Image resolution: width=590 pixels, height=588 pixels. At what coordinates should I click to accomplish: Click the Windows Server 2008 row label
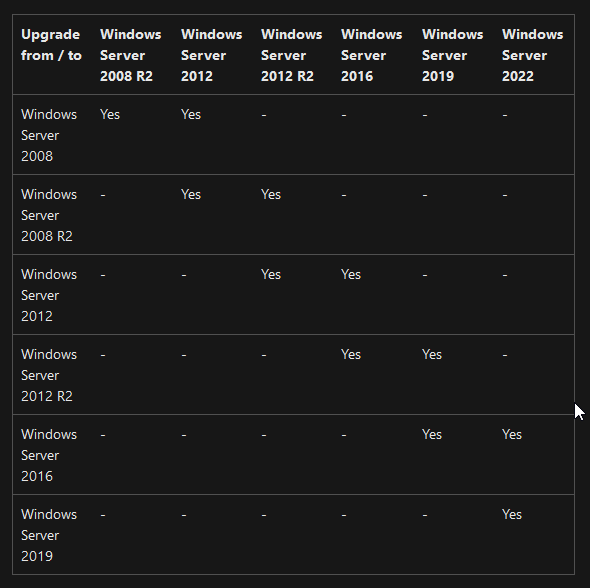click(49, 135)
